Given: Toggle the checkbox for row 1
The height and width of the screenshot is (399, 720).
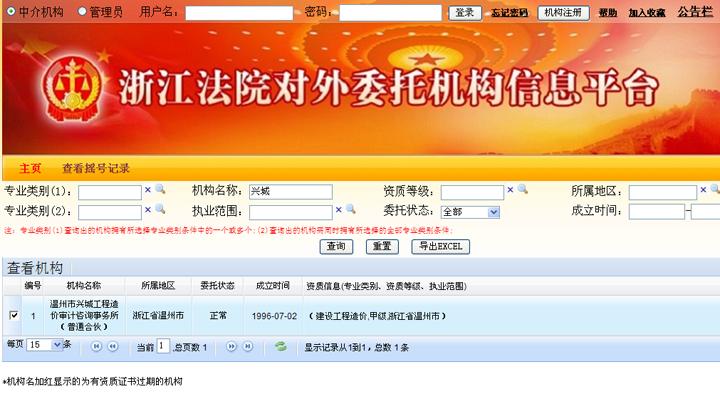Looking at the screenshot, I should click(x=14, y=315).
